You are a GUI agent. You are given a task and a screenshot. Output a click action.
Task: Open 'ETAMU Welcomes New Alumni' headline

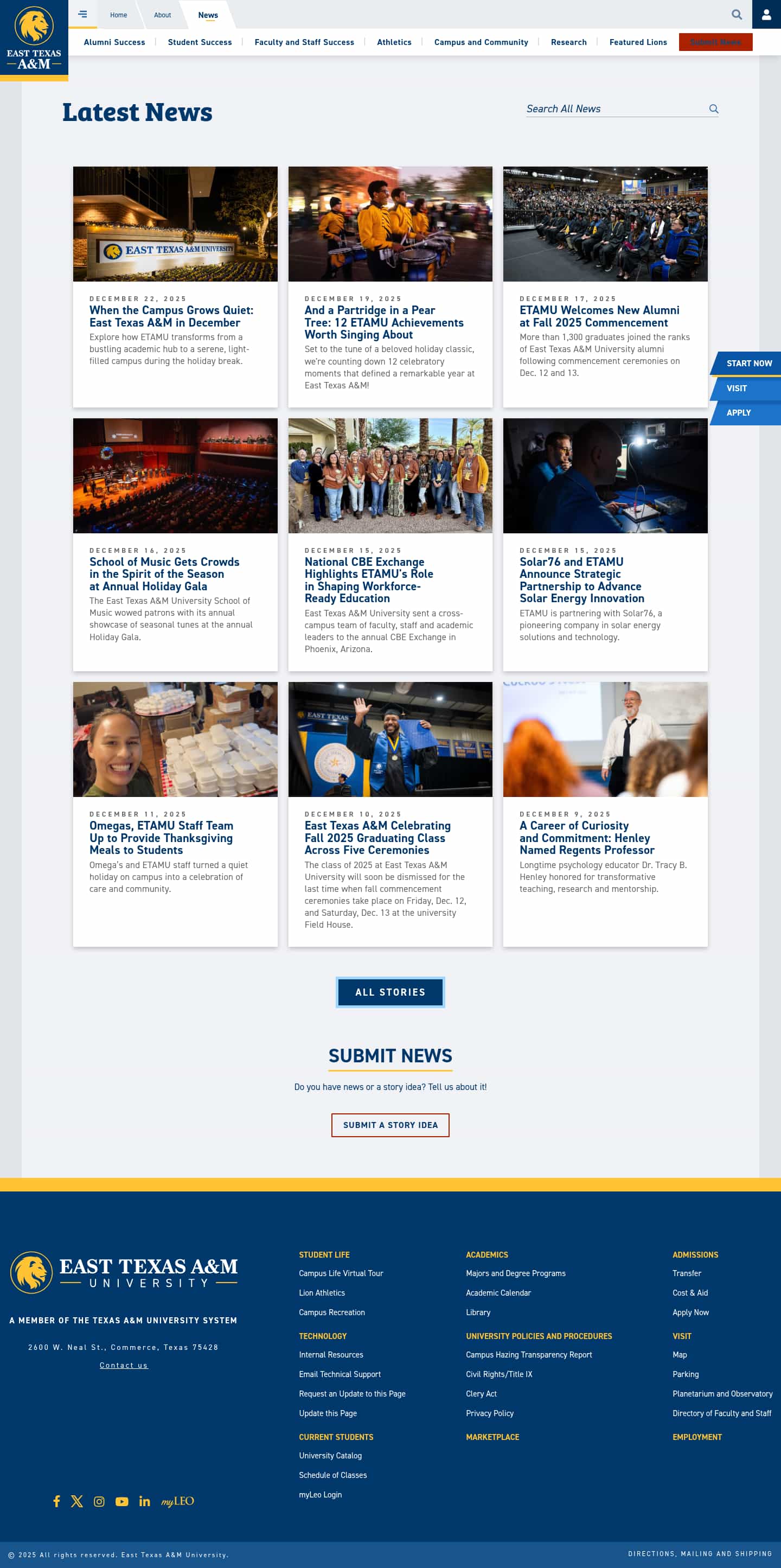(599, 316)
